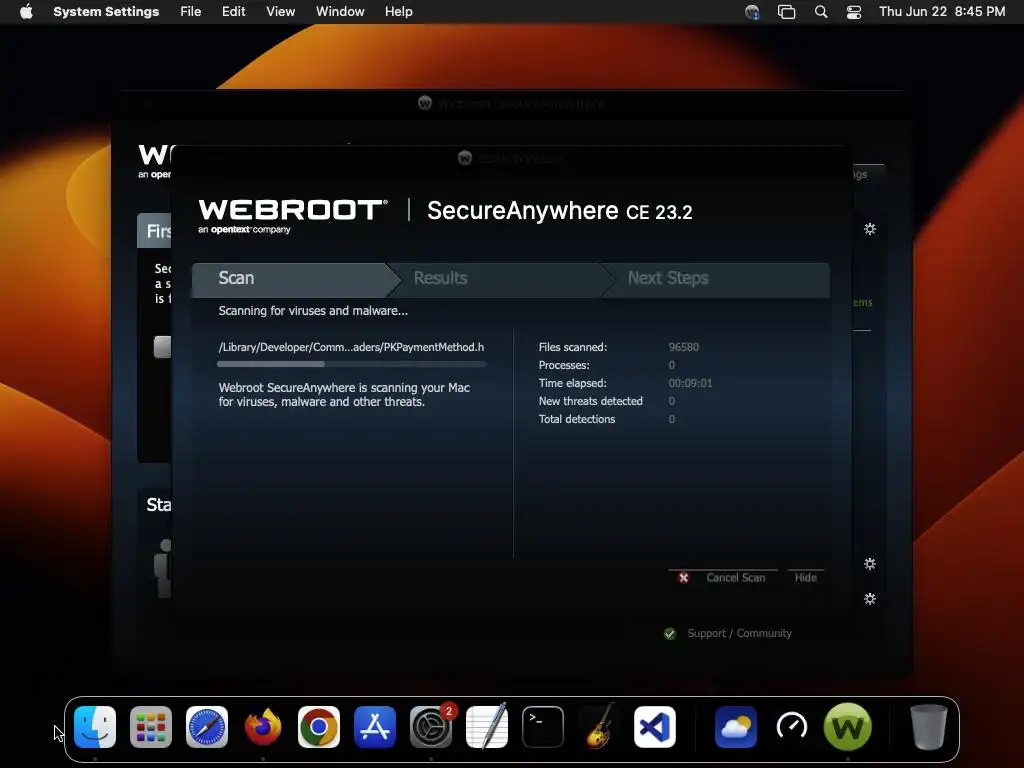Open Stage Manager windows icon in menu bar
Screen dimensions: 1024x768
point(786,12)
